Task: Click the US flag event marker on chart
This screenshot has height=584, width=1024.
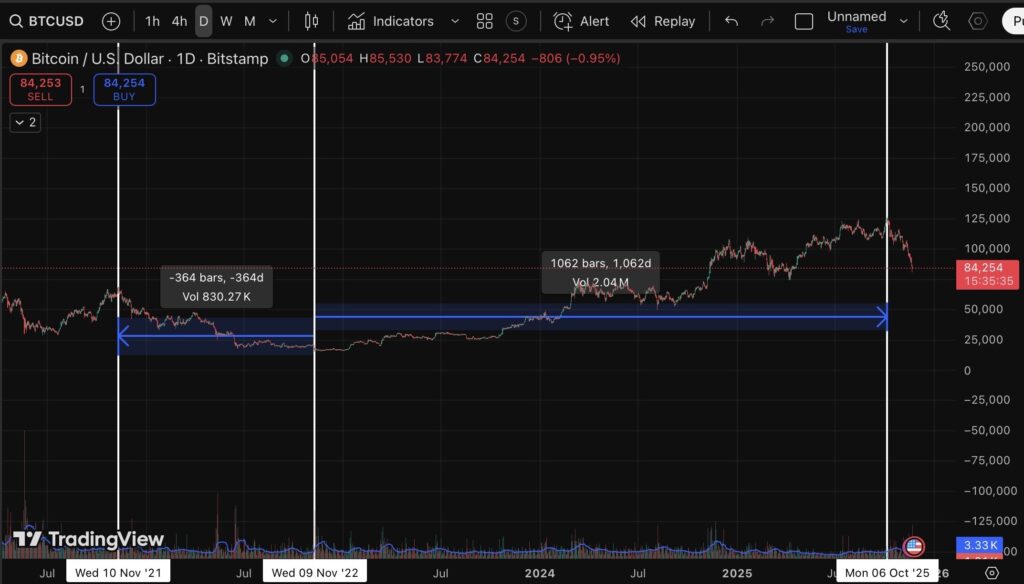Action: point(915,547)
